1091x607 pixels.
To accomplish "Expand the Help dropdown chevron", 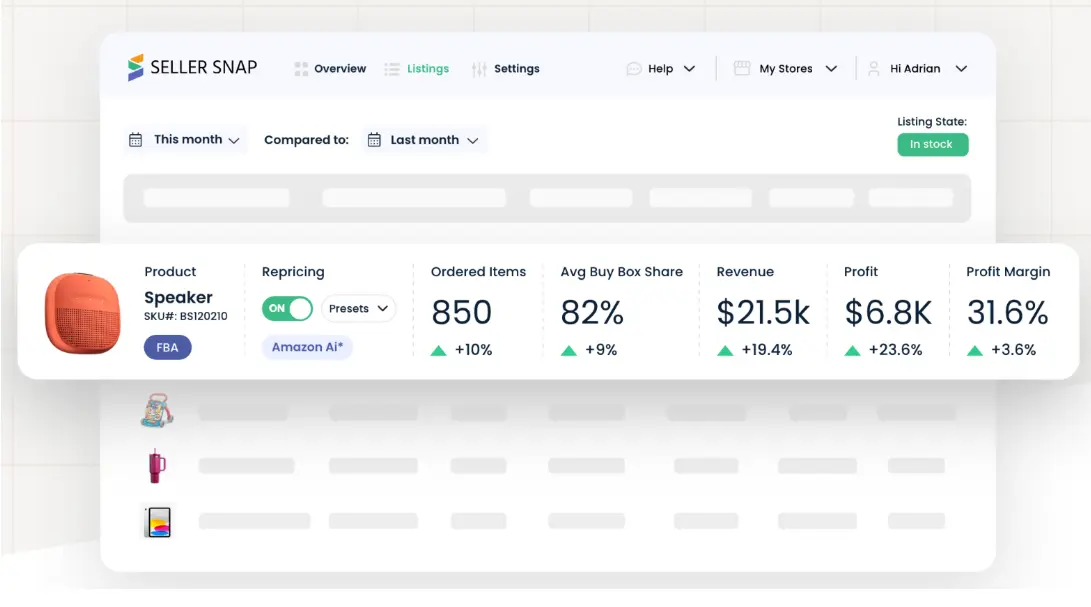I will 690,69.
